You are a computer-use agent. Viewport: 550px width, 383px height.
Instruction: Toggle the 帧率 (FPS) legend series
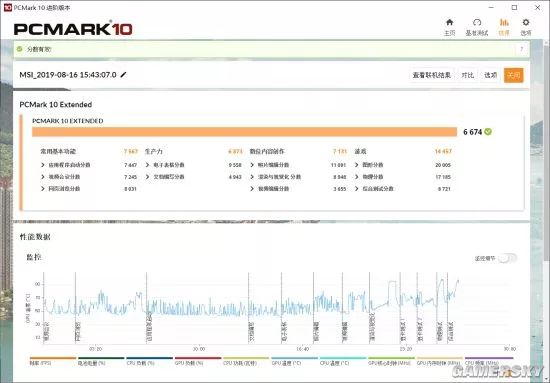click(x=53, y=361)
